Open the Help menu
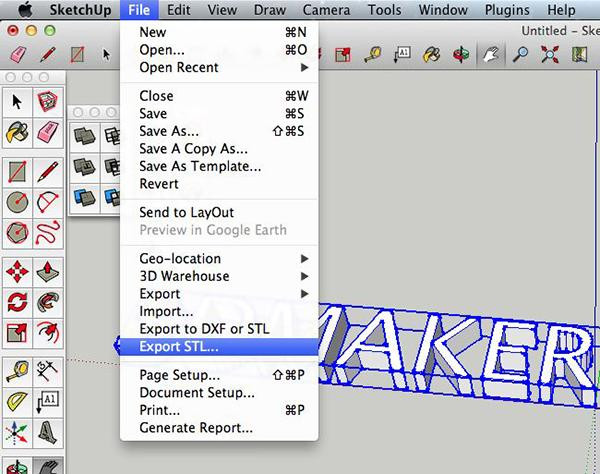The image size is (600, 474). 561,10
